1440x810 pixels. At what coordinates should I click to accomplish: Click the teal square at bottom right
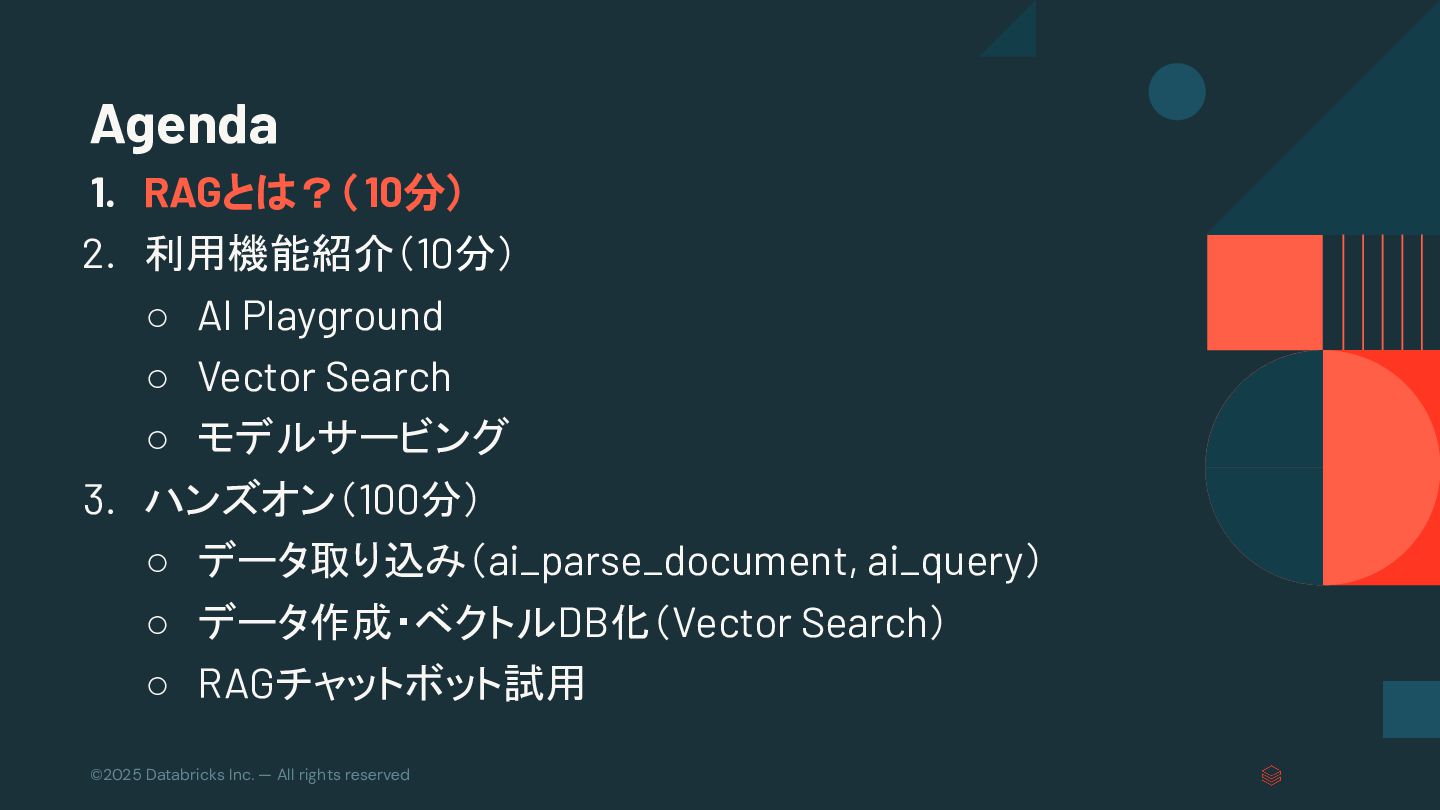pos(1411,709)
